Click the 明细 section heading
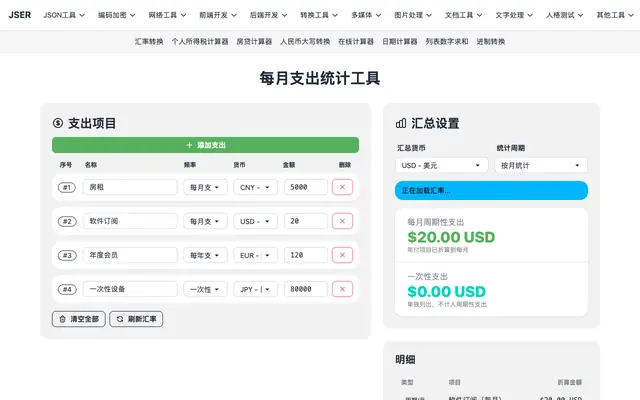This screenshot has width=640, height=400. pyautogui.click(x=405, y=360)
